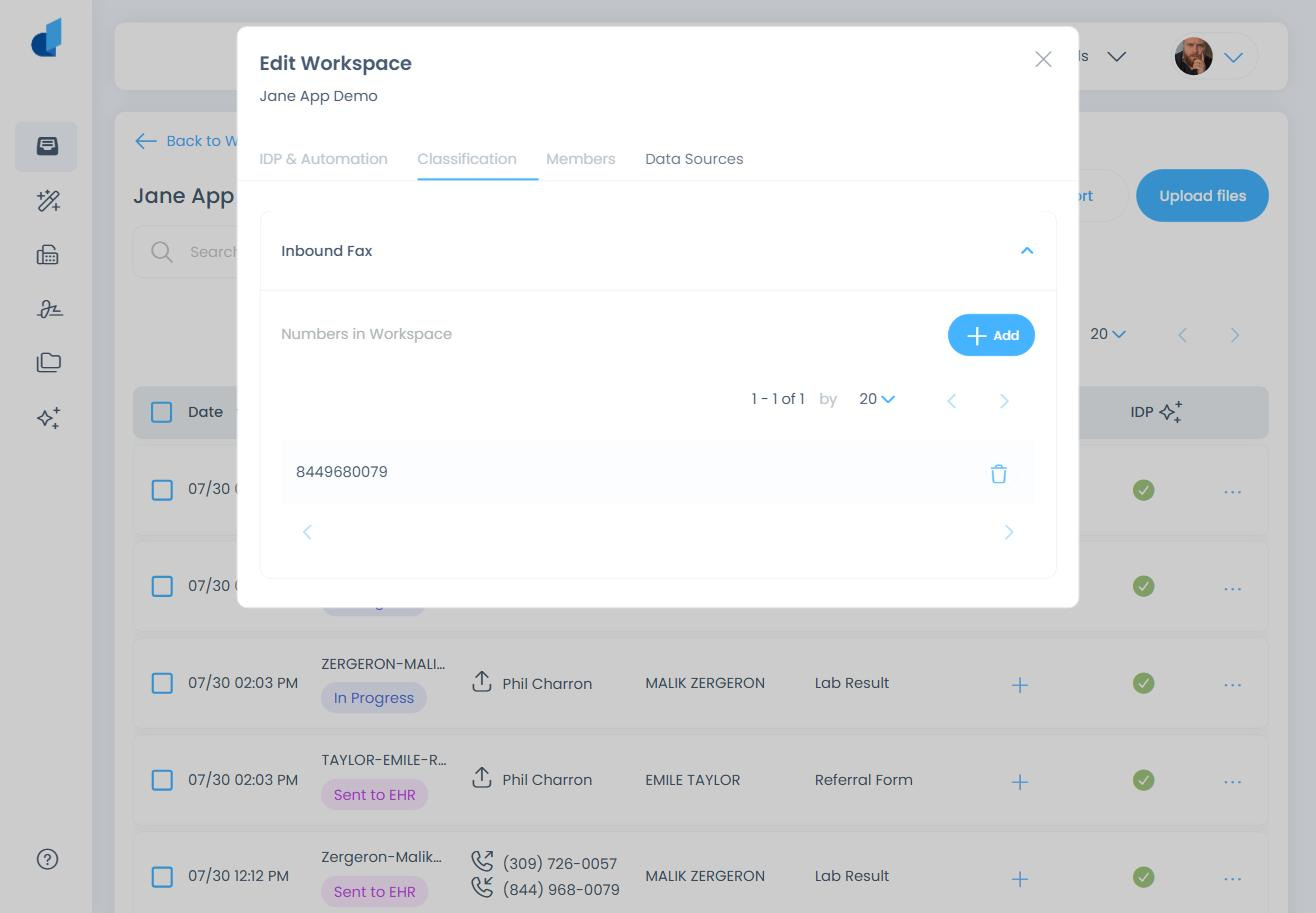Click the previous page arrow in the background list

[1182, 336]
